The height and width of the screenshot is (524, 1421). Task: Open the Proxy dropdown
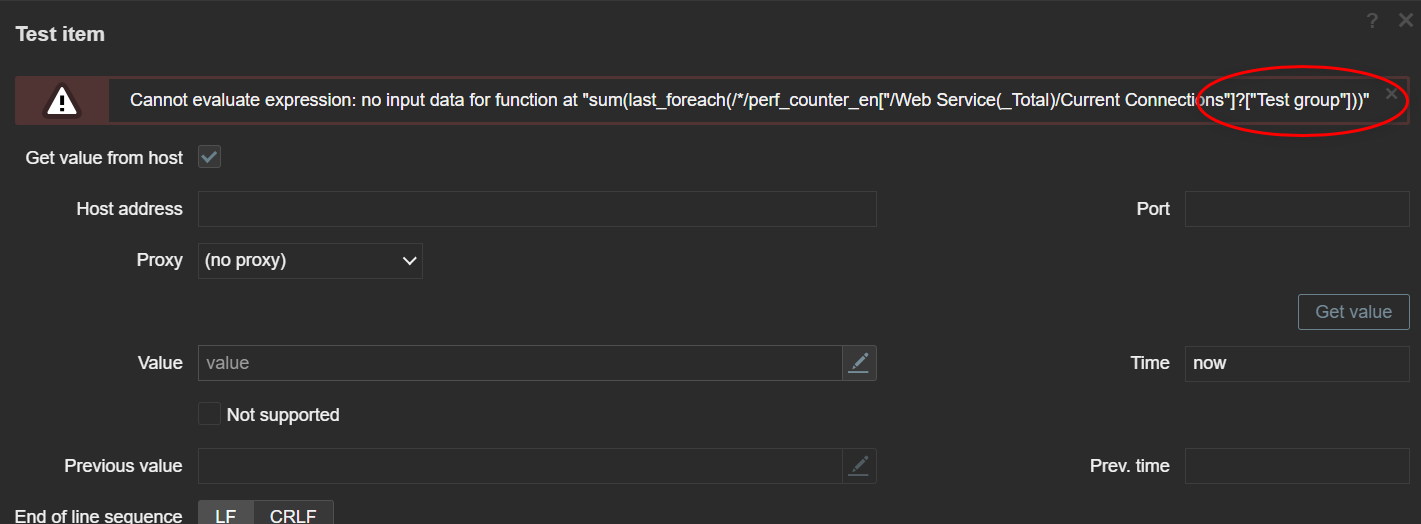(x=310, y=260)
